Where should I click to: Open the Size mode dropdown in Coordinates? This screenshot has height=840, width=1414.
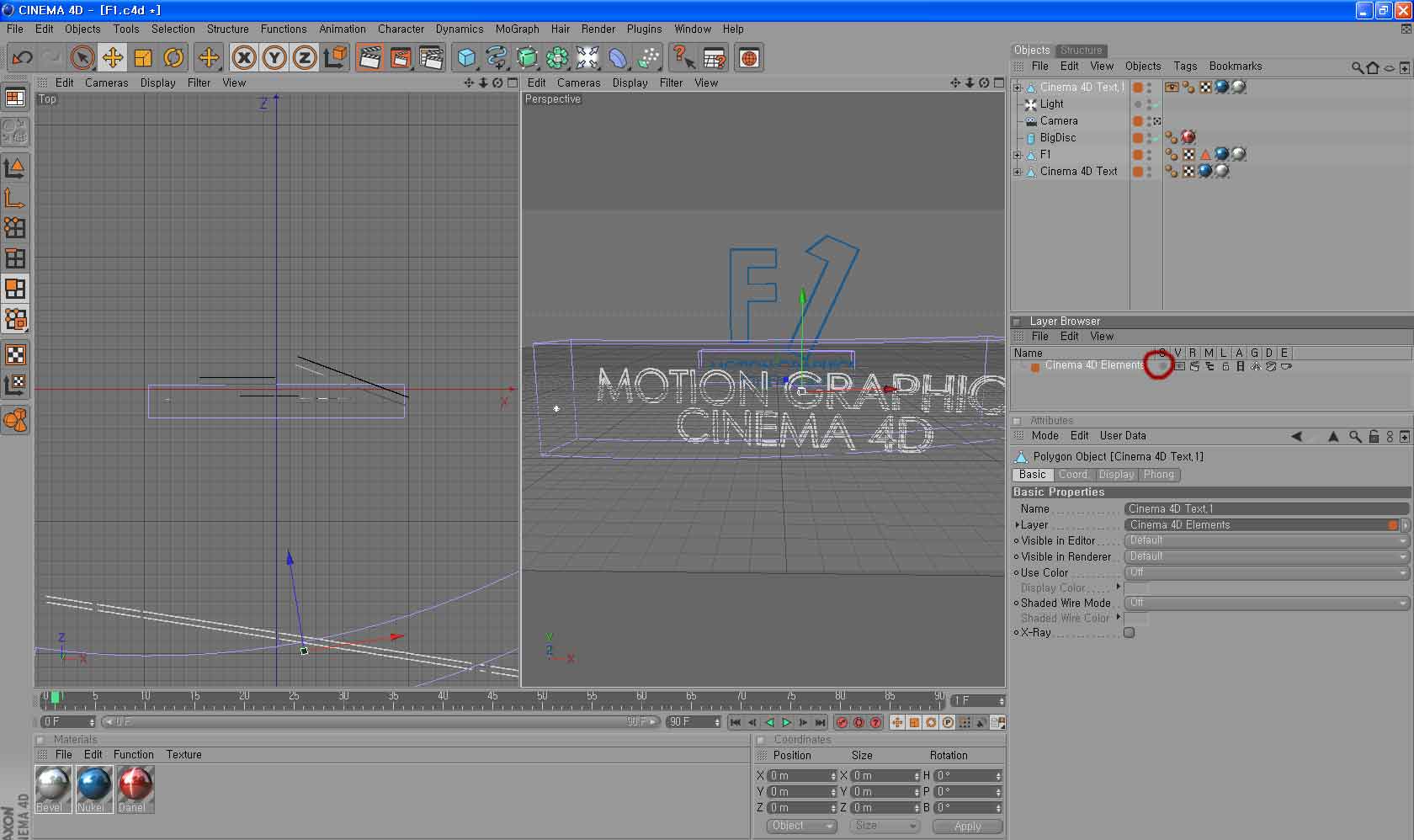tap(884, 827)
